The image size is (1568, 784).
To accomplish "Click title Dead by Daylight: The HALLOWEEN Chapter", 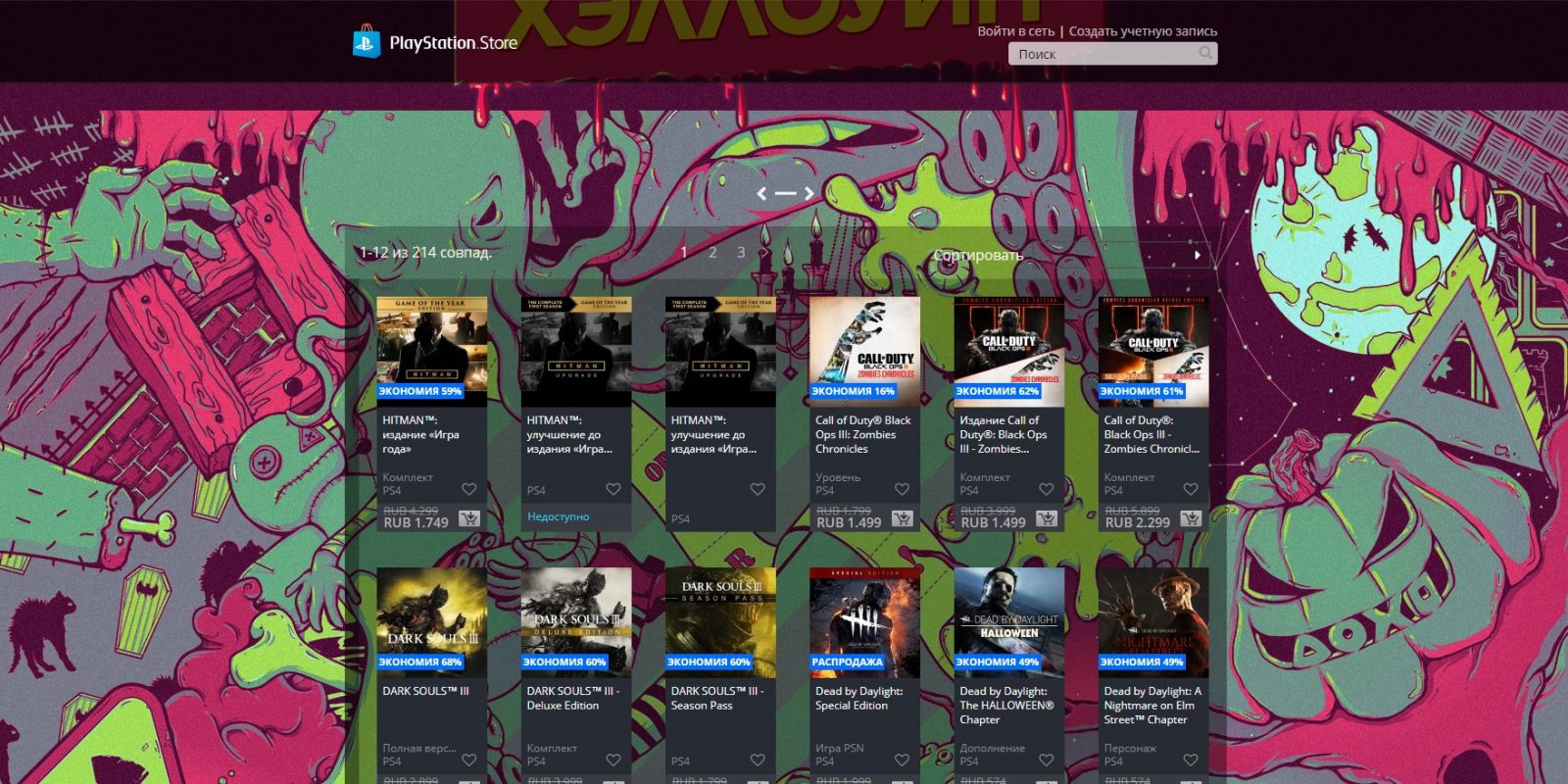I will click(x=1007, y=705).
